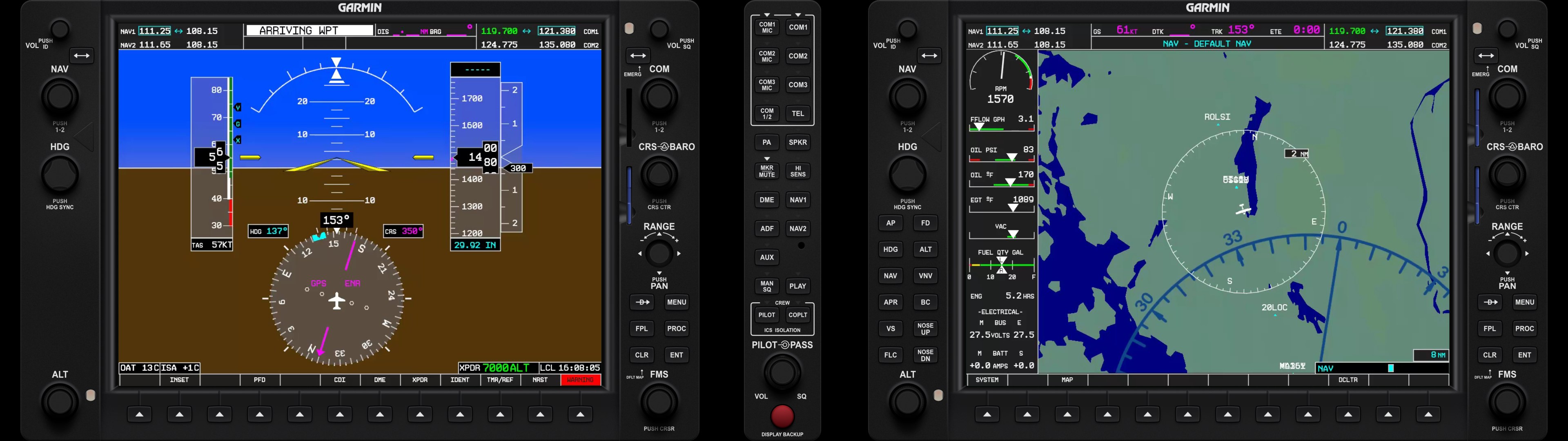This screenshot has height=441, width=1568.
Task: Click the FPL key on the MFD
Action: [x=1490, y=329]
